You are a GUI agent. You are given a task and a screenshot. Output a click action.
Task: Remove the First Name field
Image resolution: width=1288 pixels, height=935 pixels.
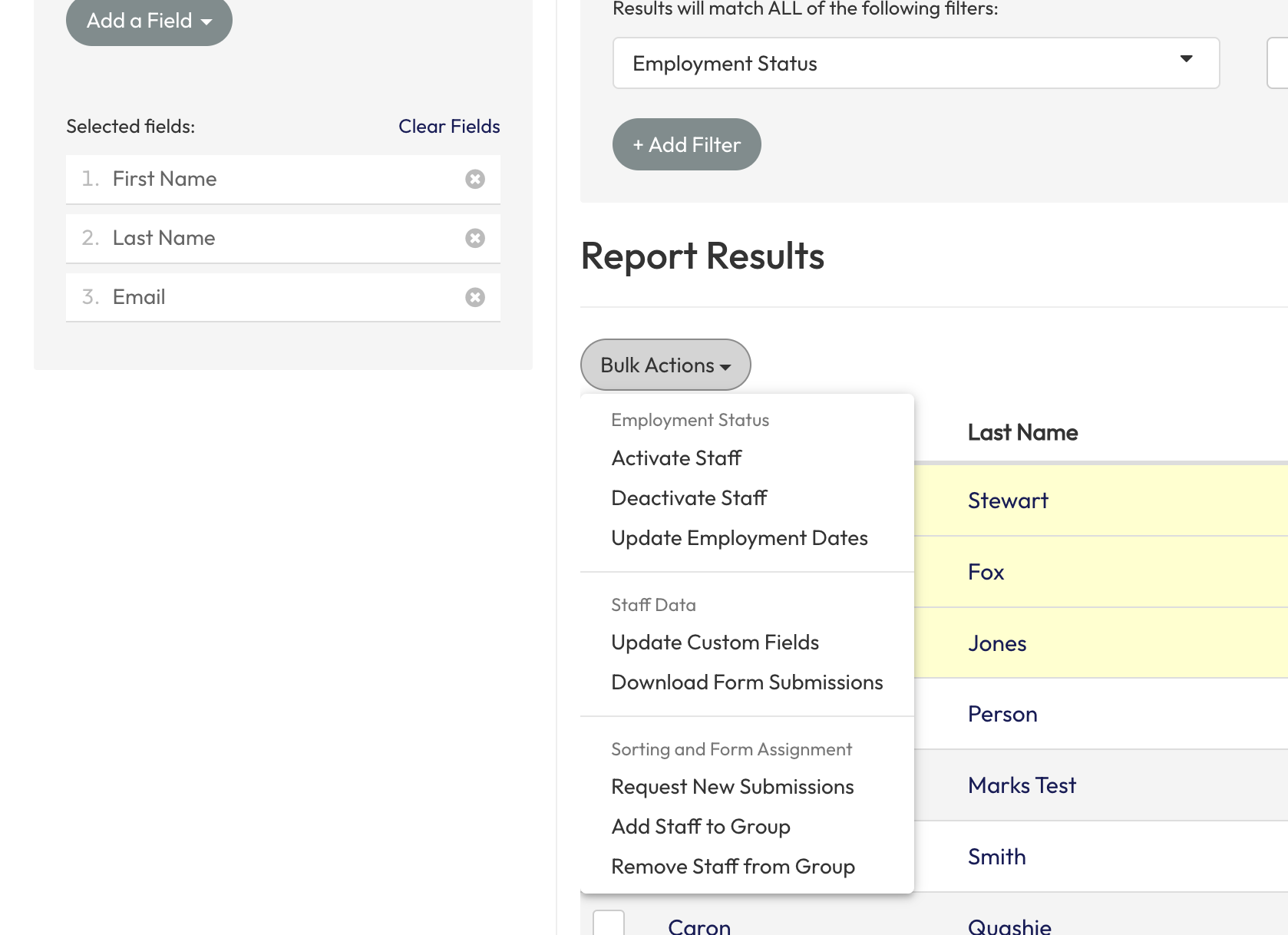click(x=475, y=179)
